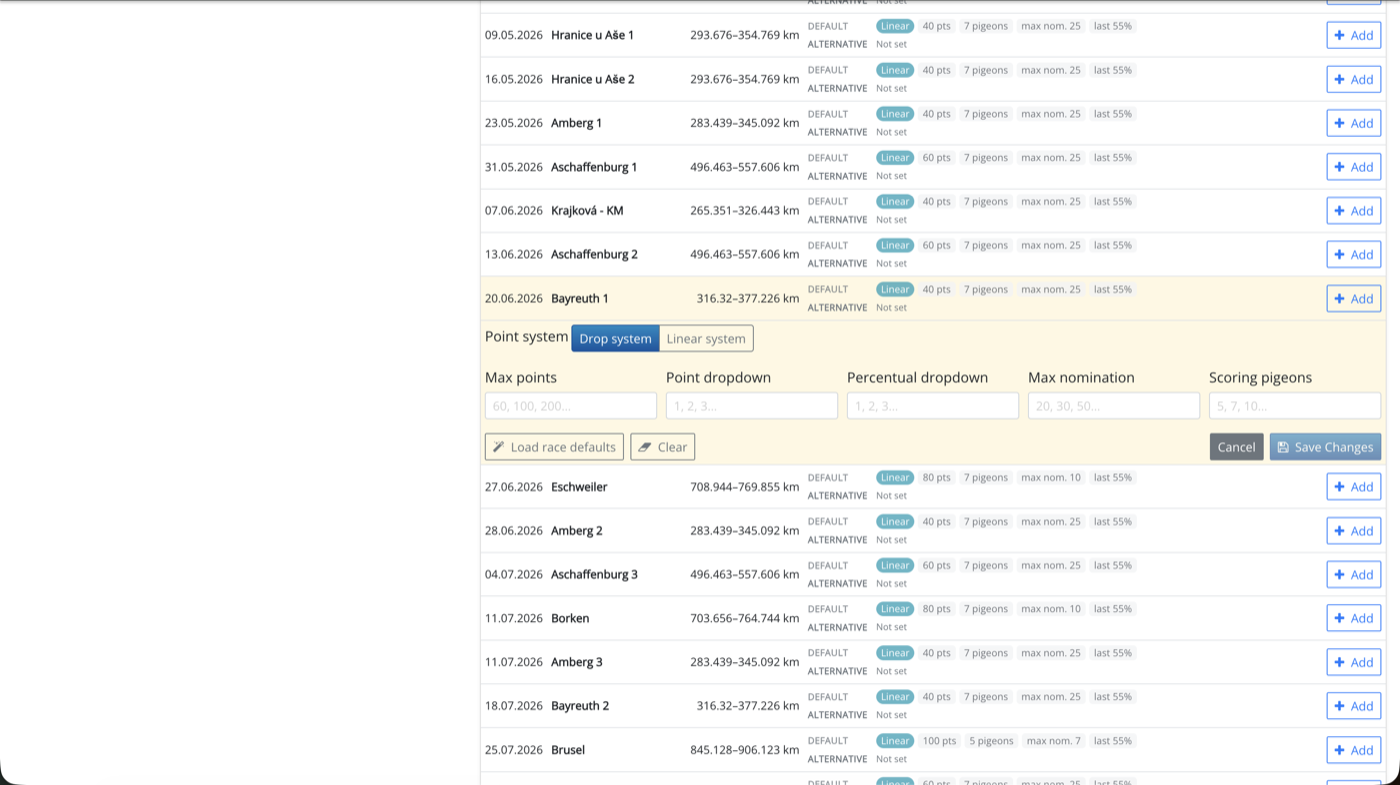
Task: Click the Krajková - KM race name
Action: (587, 211)
